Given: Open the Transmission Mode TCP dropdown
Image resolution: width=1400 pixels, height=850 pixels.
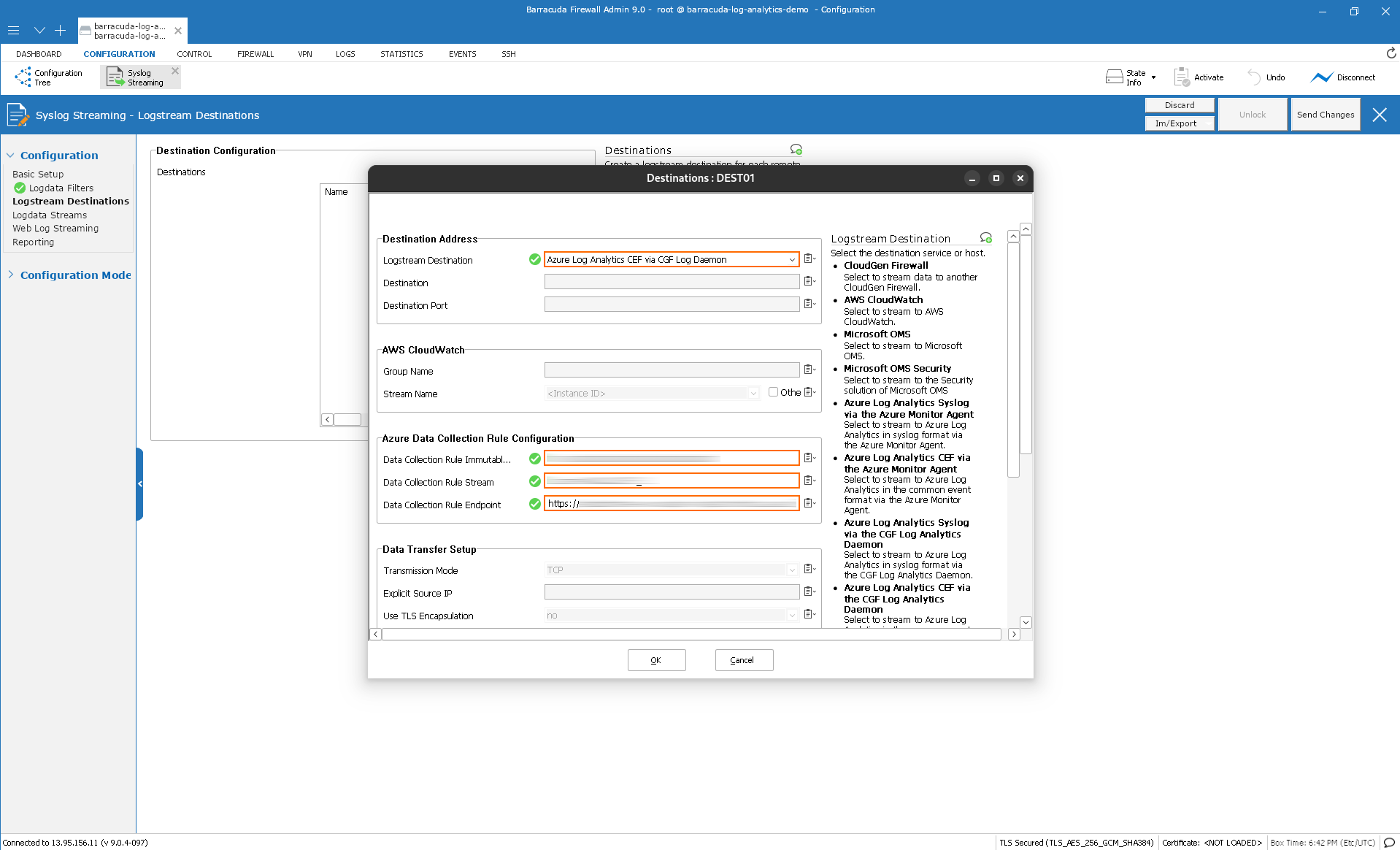Looking at the screenshot, I should click(x=672, y=570).
